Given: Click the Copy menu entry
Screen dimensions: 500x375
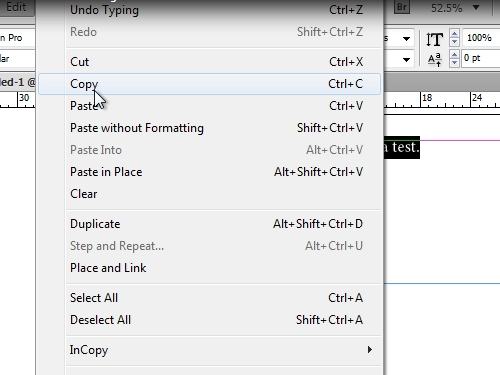Looking at the screenshot, I should pyautogui.click(x=209, y=84).
